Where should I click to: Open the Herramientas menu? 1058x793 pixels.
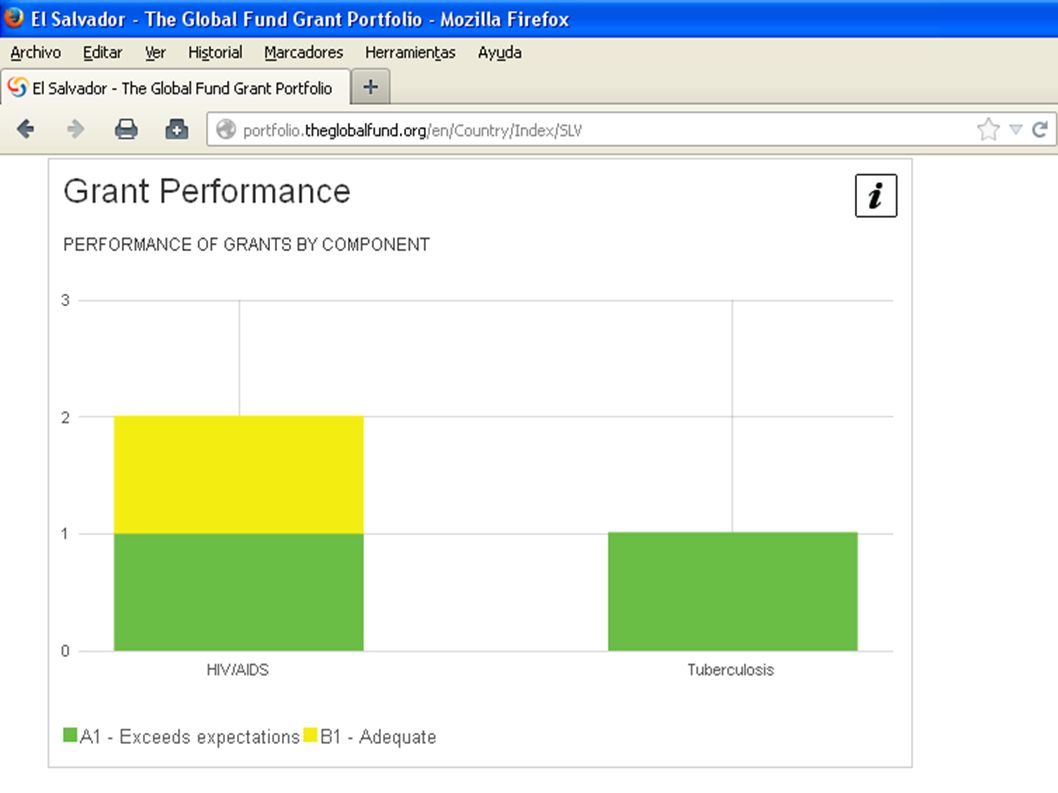click(x=410, y=53)
